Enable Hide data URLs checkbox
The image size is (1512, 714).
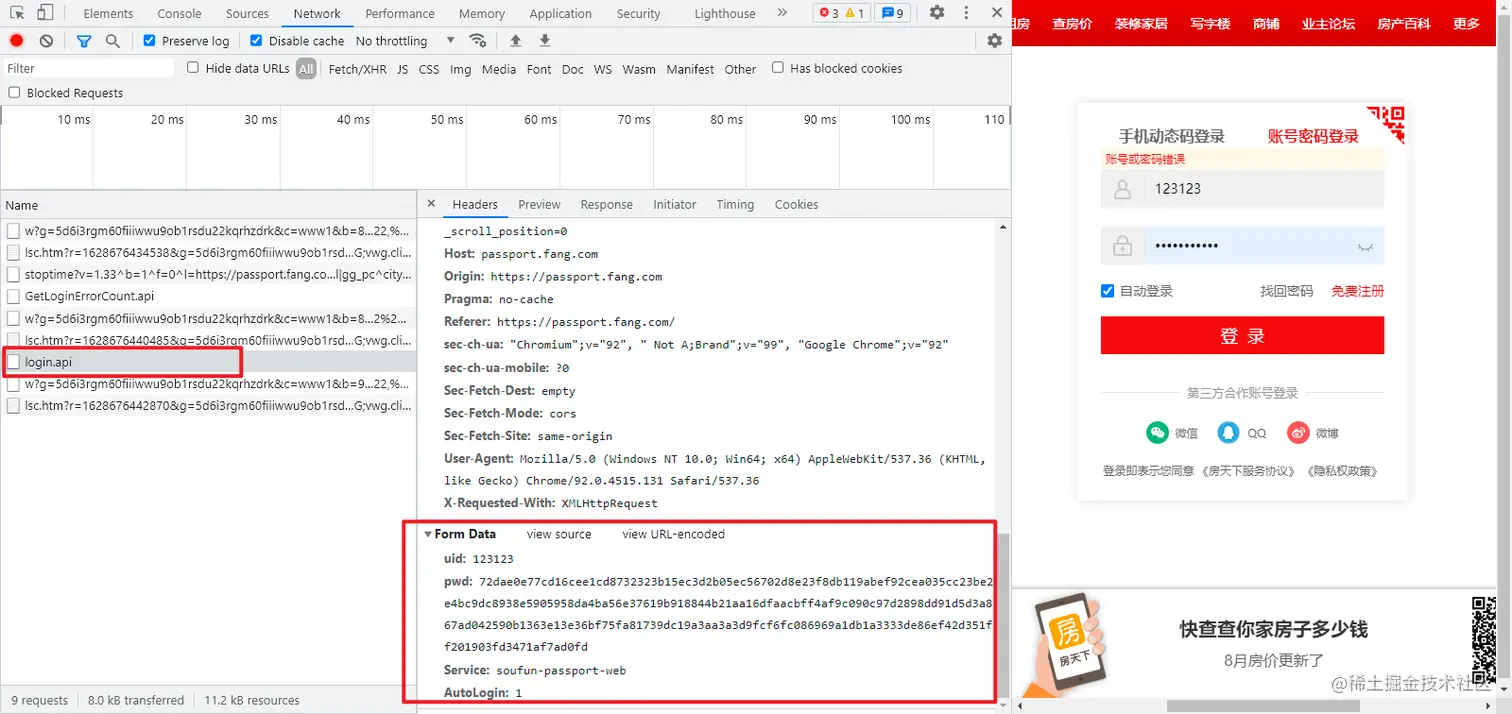click(x=194, y=68)
